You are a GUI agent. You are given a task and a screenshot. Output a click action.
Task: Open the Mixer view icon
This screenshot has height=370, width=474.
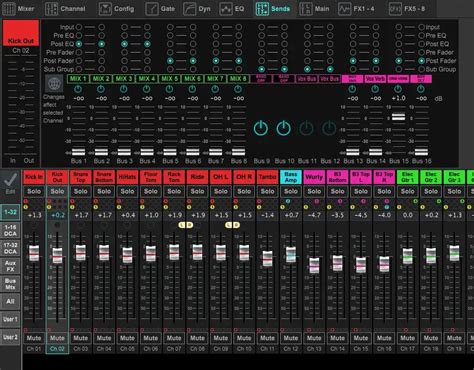(9, 9)
